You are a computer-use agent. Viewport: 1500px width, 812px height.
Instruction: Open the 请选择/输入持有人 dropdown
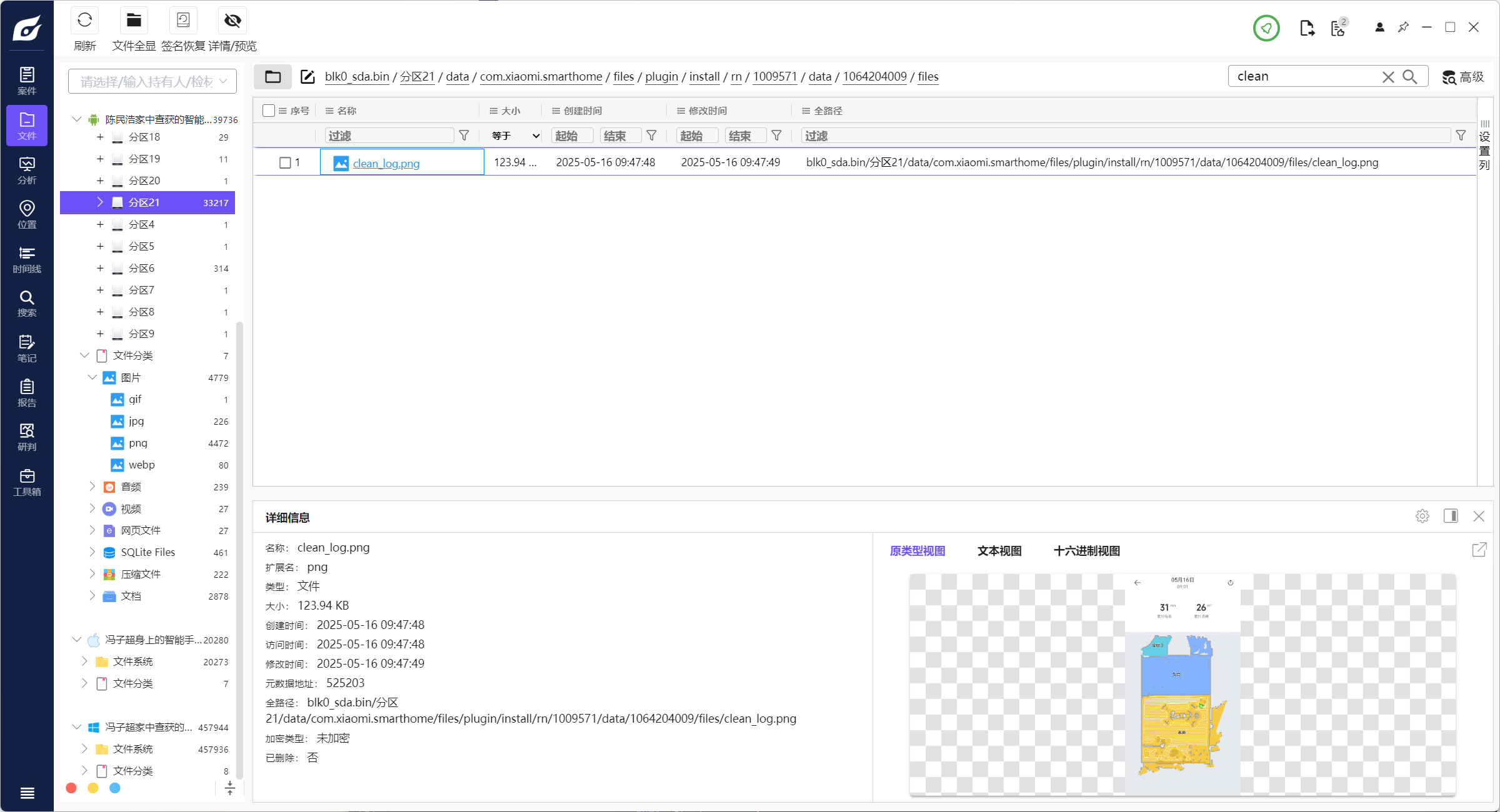(x=152, y=82)
